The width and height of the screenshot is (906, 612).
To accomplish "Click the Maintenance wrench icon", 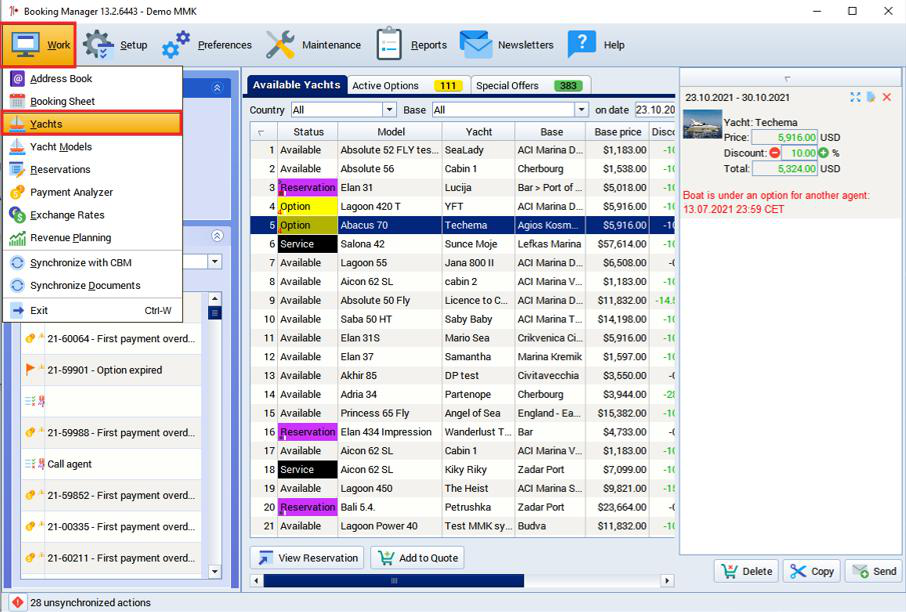I will pos(280,44).
